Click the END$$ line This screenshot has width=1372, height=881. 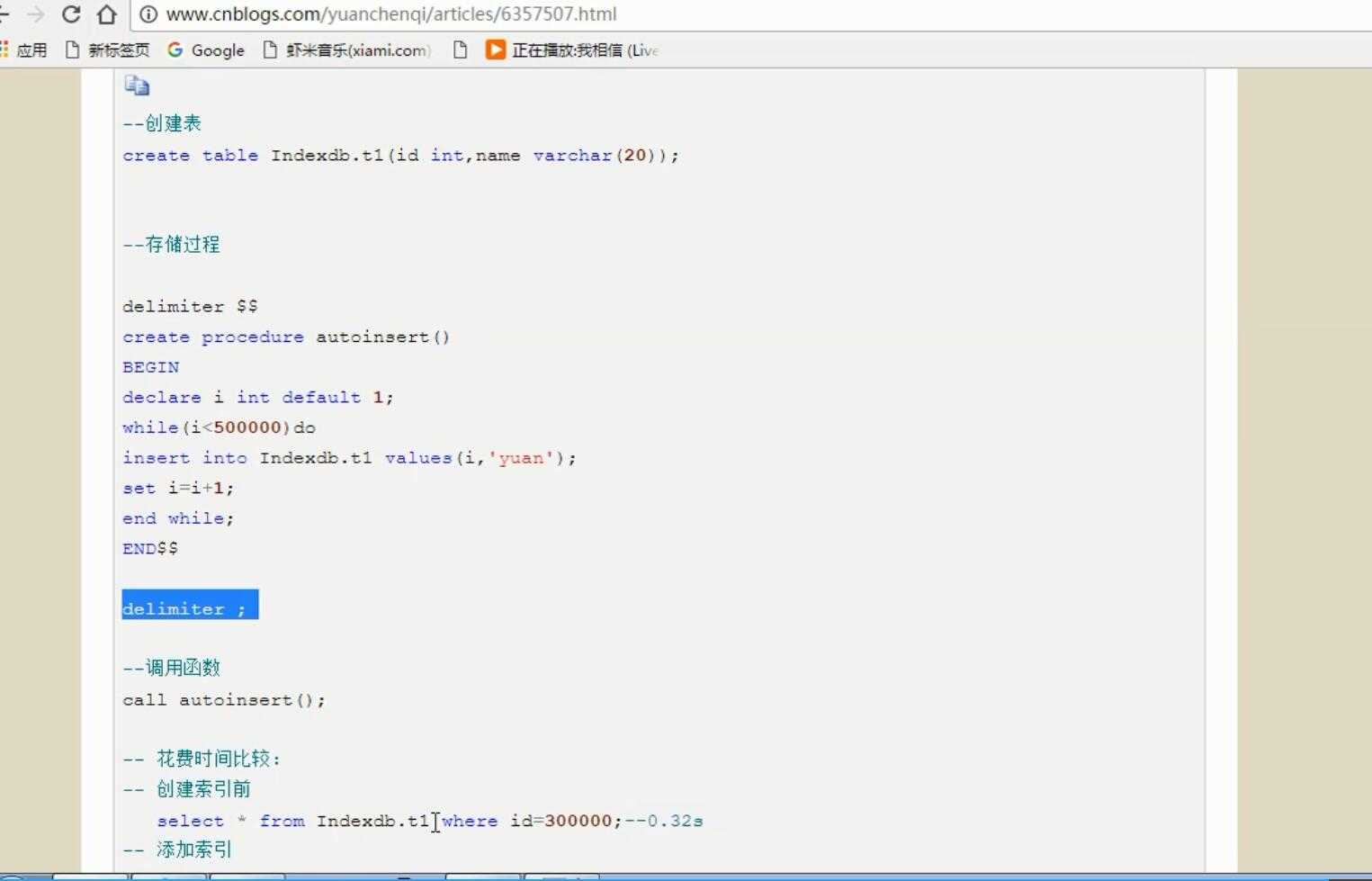pos(150,549)
